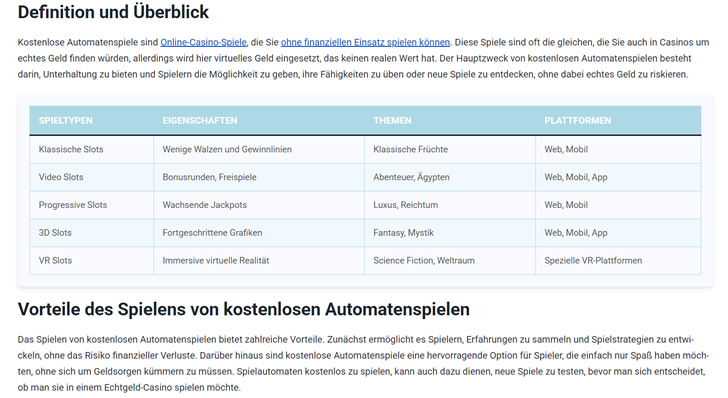Click 'Web, Mobil' in Klassische Slots row

(x=618, y=150)
